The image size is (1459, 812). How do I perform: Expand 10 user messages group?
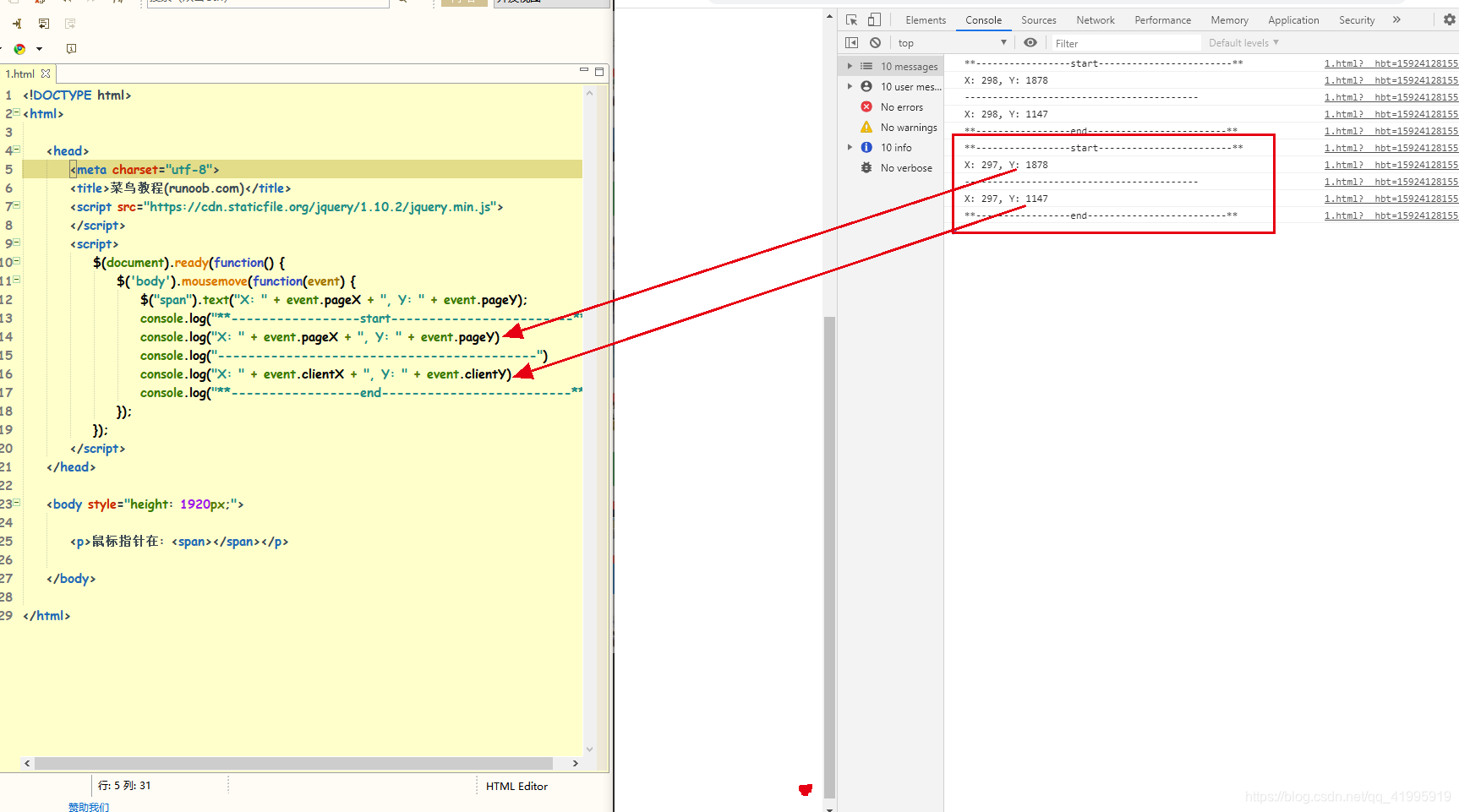click(x=850, y=86)
